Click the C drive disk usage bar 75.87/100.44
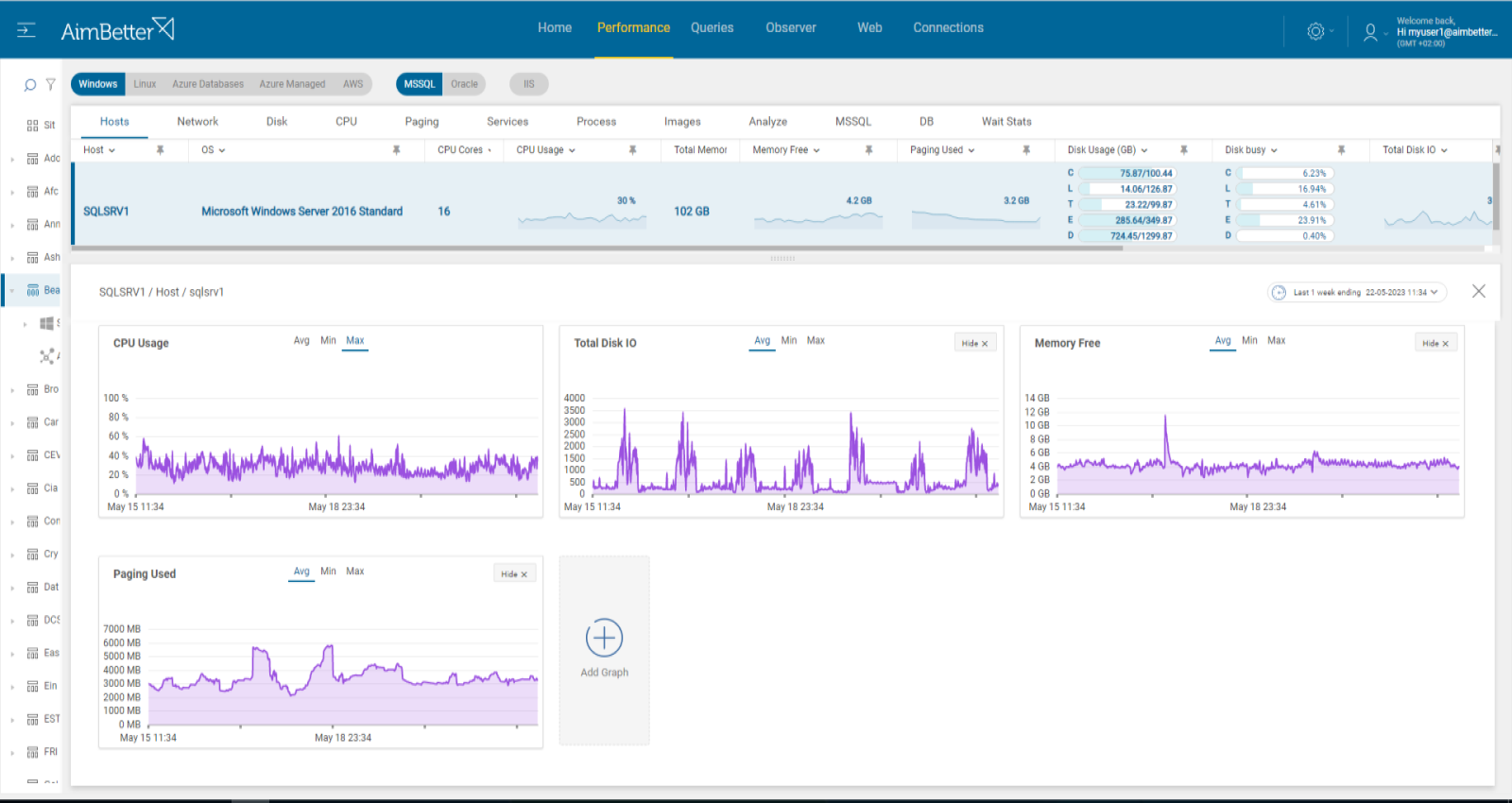The width and height of the screenshot is (1512, 803). tap(1127, 174)
